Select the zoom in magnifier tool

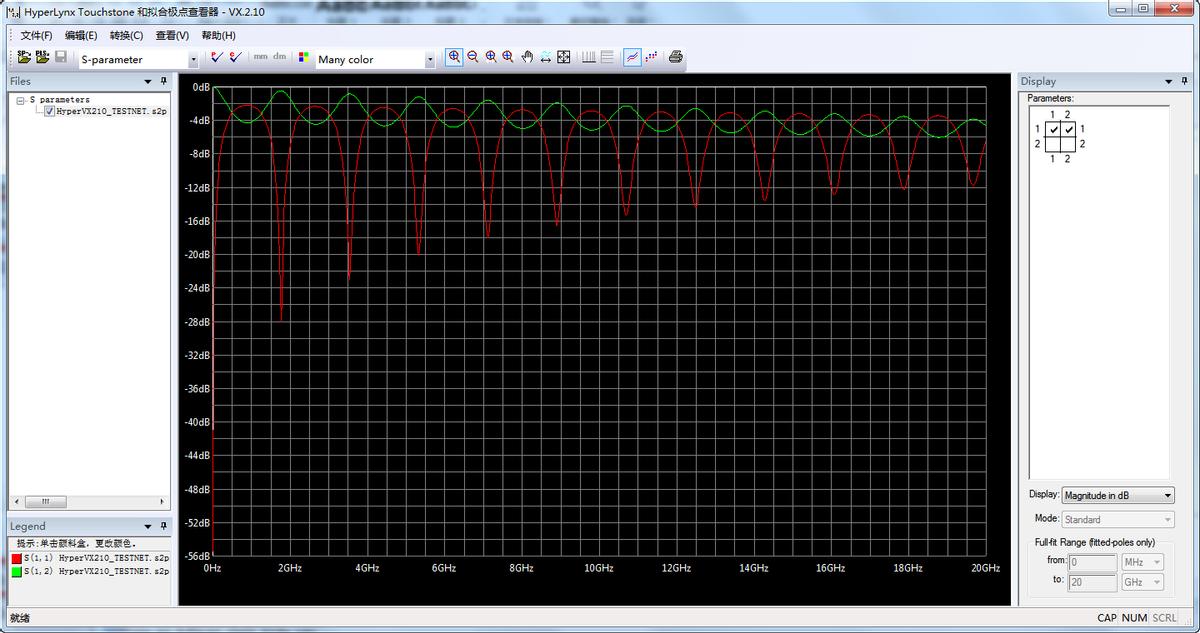pos(455,57)
